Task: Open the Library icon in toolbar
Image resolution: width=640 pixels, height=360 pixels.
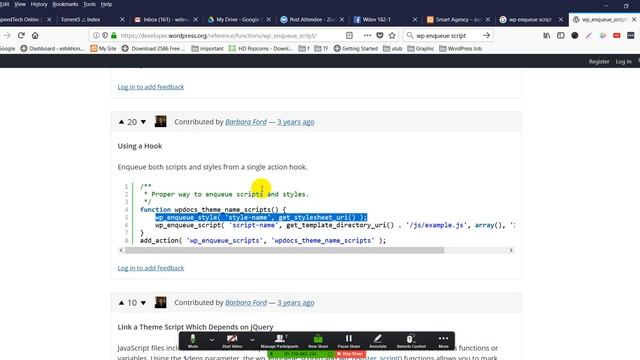Action: [547, 36]
